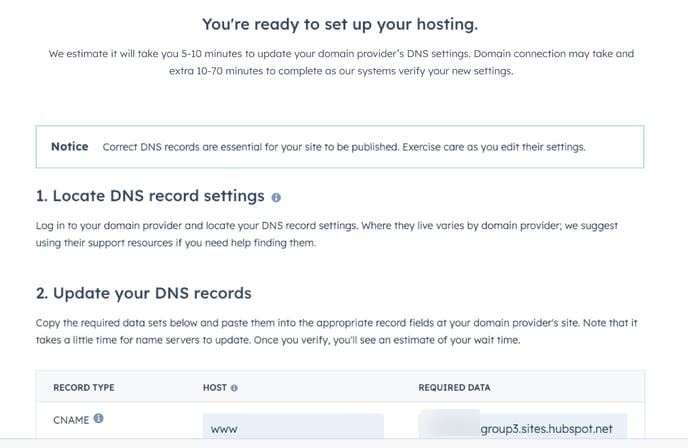Click the info icon next to HOST column header
The height and width of the screenshot is (448, 688).
(234, 388)
